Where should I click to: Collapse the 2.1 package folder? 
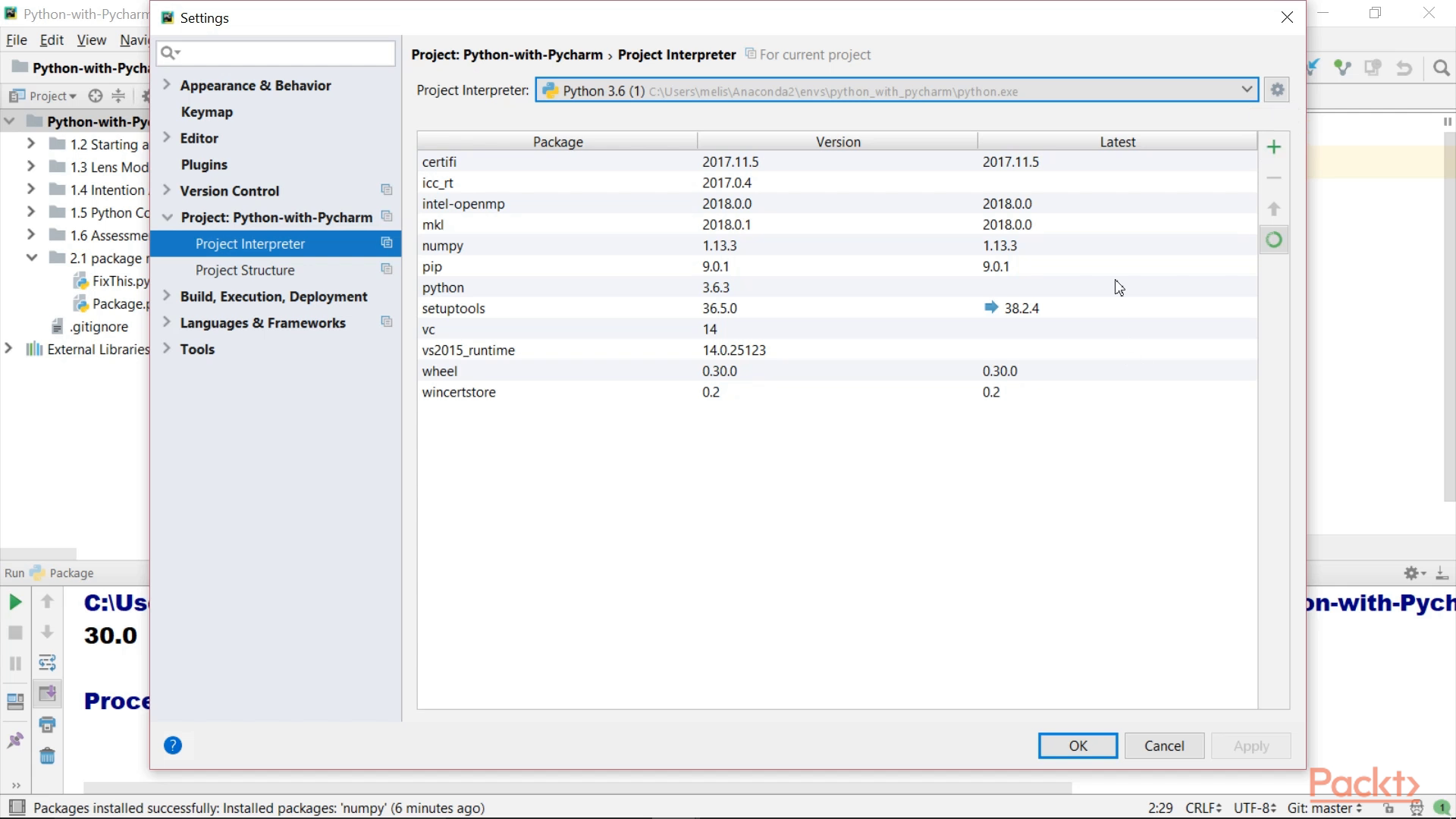tap(31, 258)
